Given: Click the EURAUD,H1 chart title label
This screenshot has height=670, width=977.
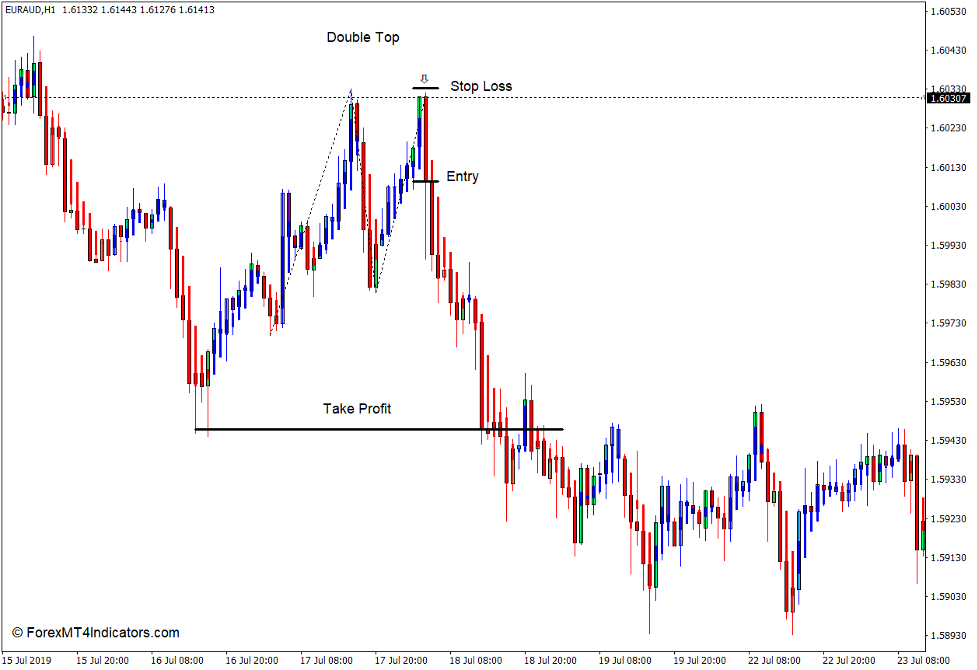Looking at the screenshot, I should (30, 8).
